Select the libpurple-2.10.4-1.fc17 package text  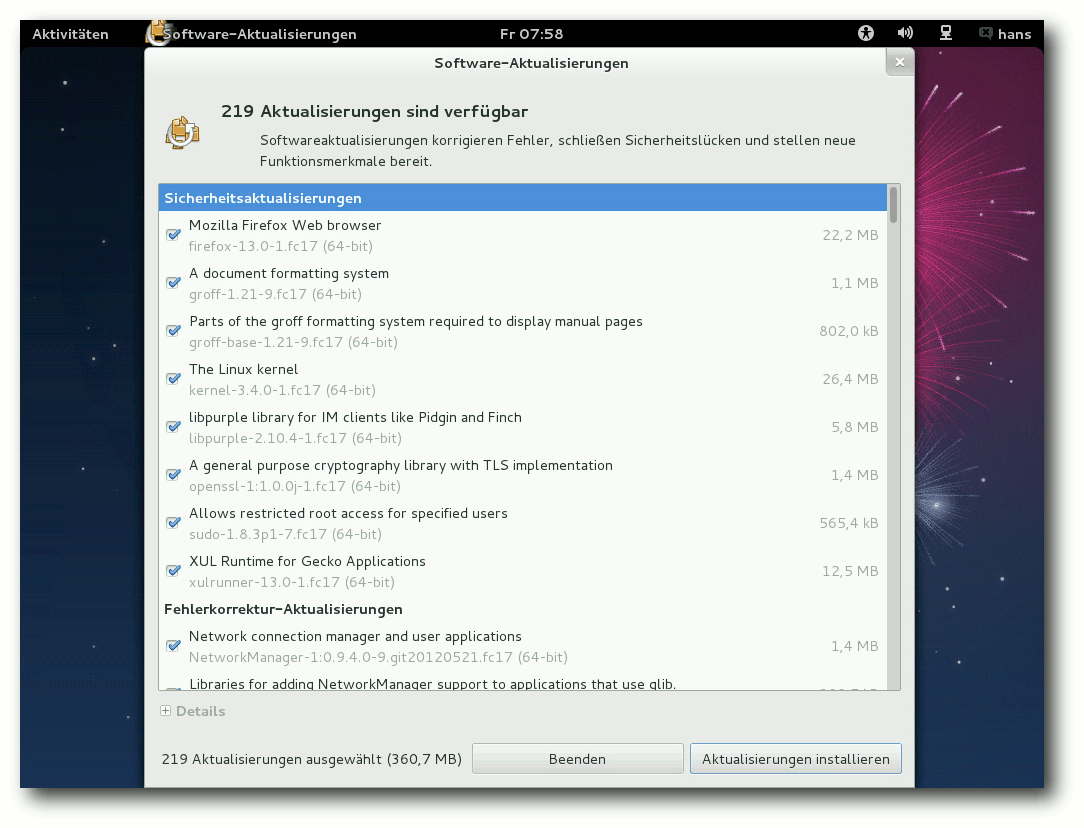(x=295, y=438)
